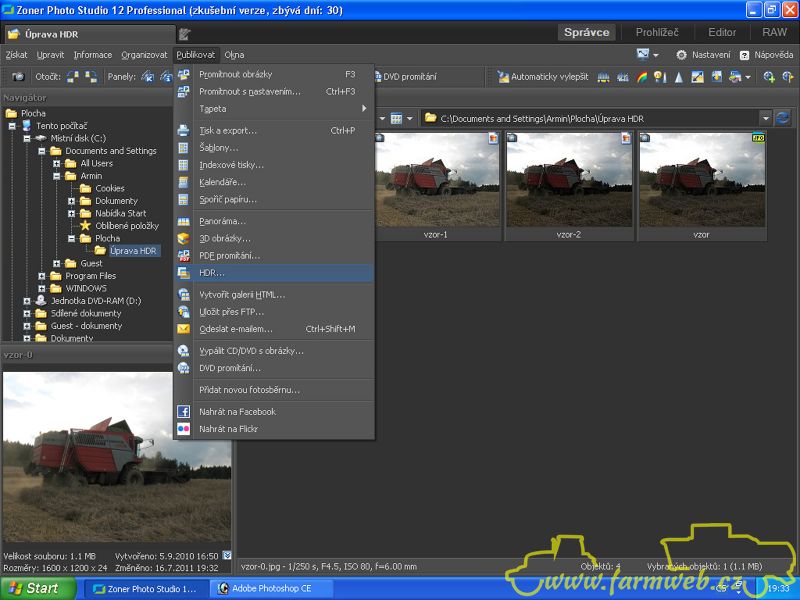
Task: Click the refresh icon beside path bar
Action: (x=783, y=118)
